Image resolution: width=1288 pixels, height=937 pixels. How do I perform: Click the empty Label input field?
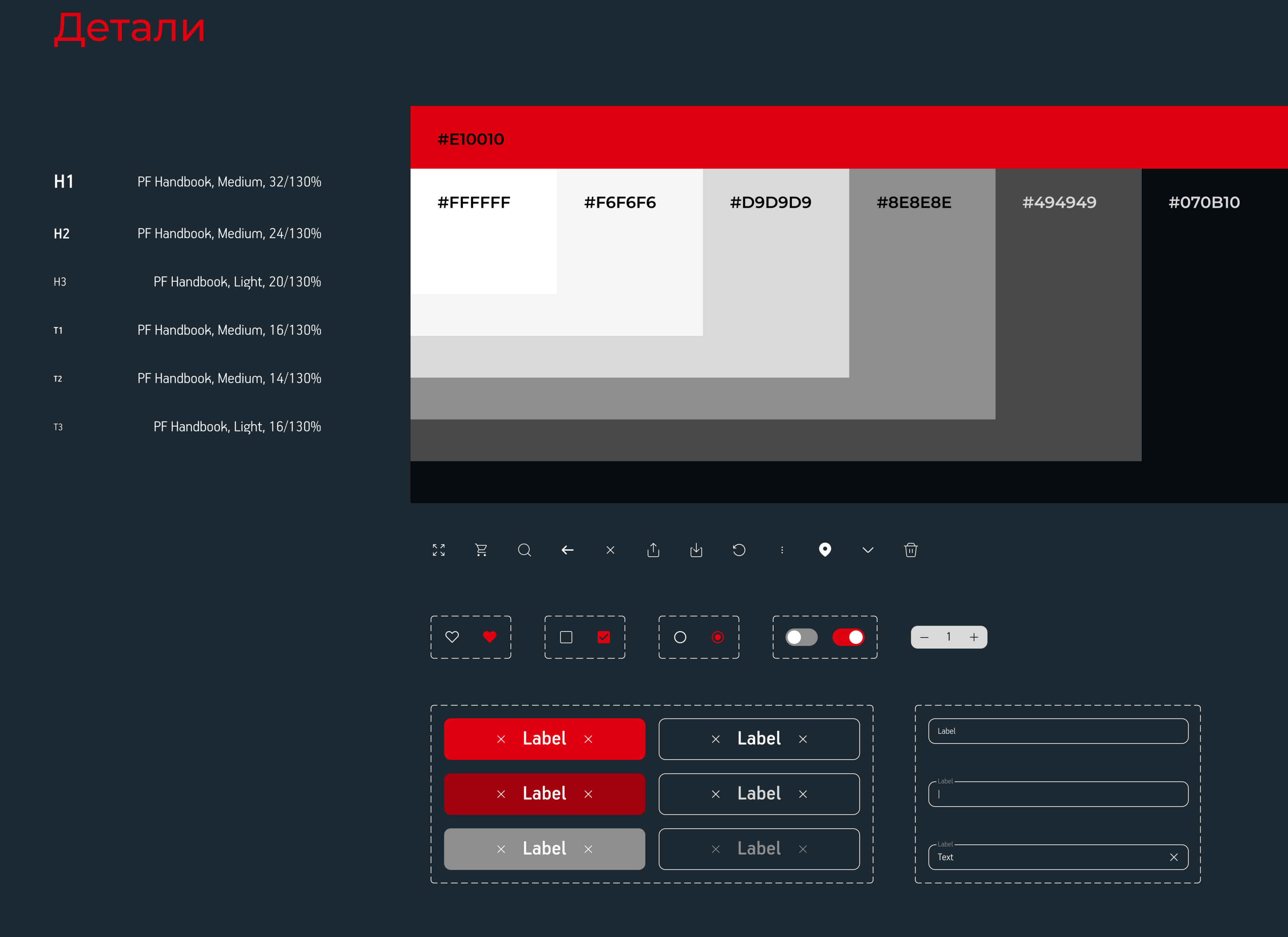[x=1057, y=731]
